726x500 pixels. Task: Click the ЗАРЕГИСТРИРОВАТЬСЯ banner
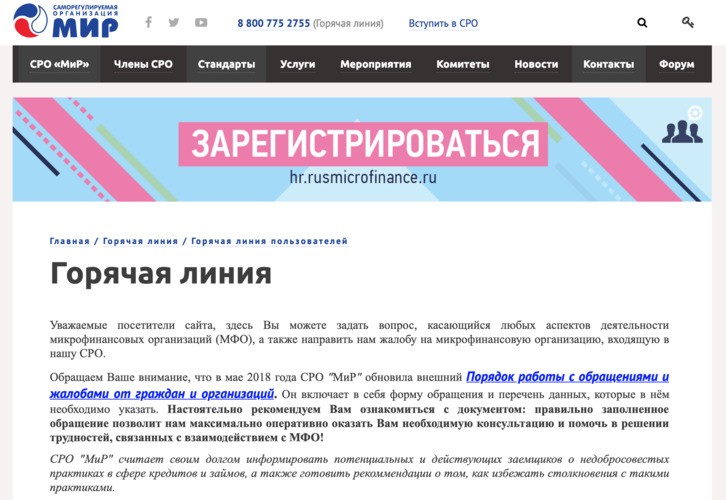(364, 145)
